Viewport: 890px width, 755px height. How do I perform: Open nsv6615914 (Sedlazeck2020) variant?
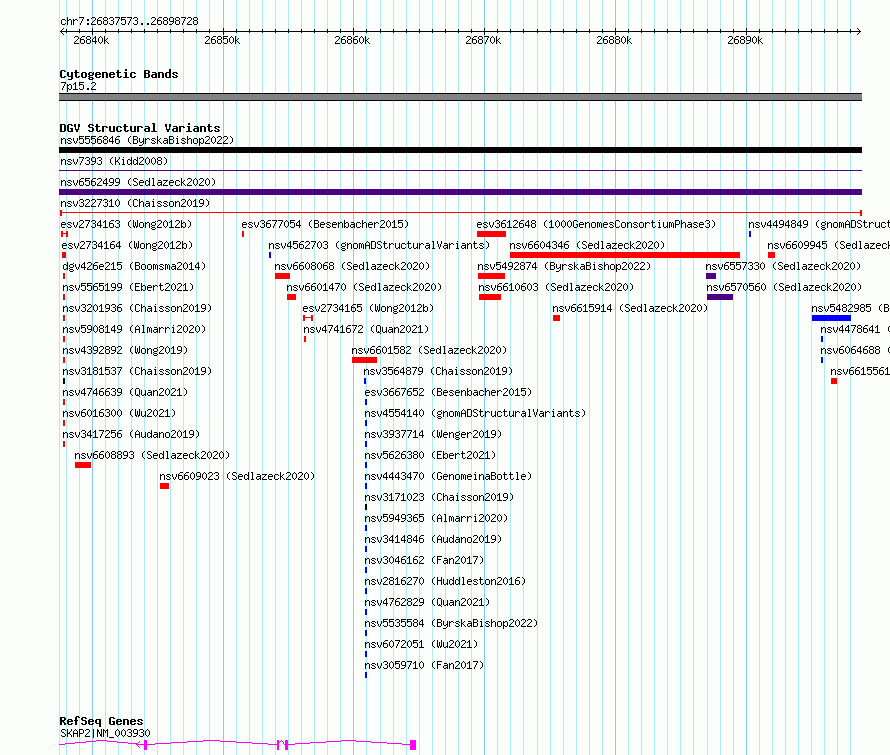(630, 308)
